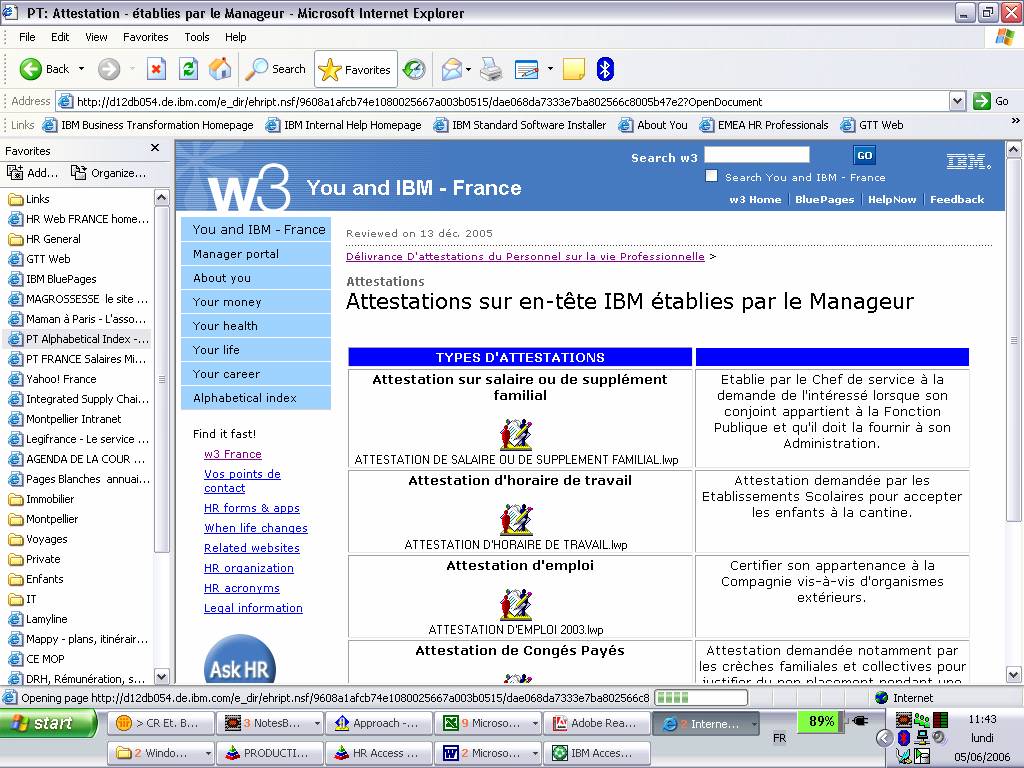Click the blue GO search button
Viewport: 1024px width, 768px height.
pos(864,155)
